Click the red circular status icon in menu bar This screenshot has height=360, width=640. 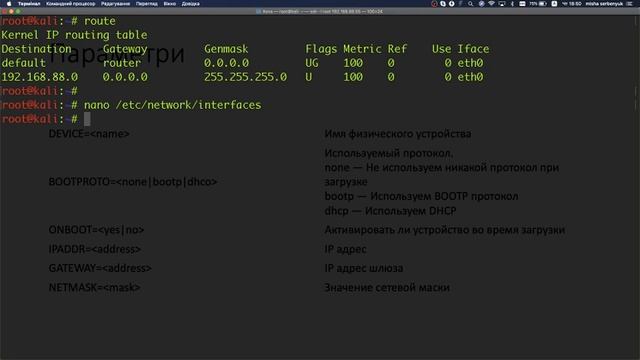434,4
